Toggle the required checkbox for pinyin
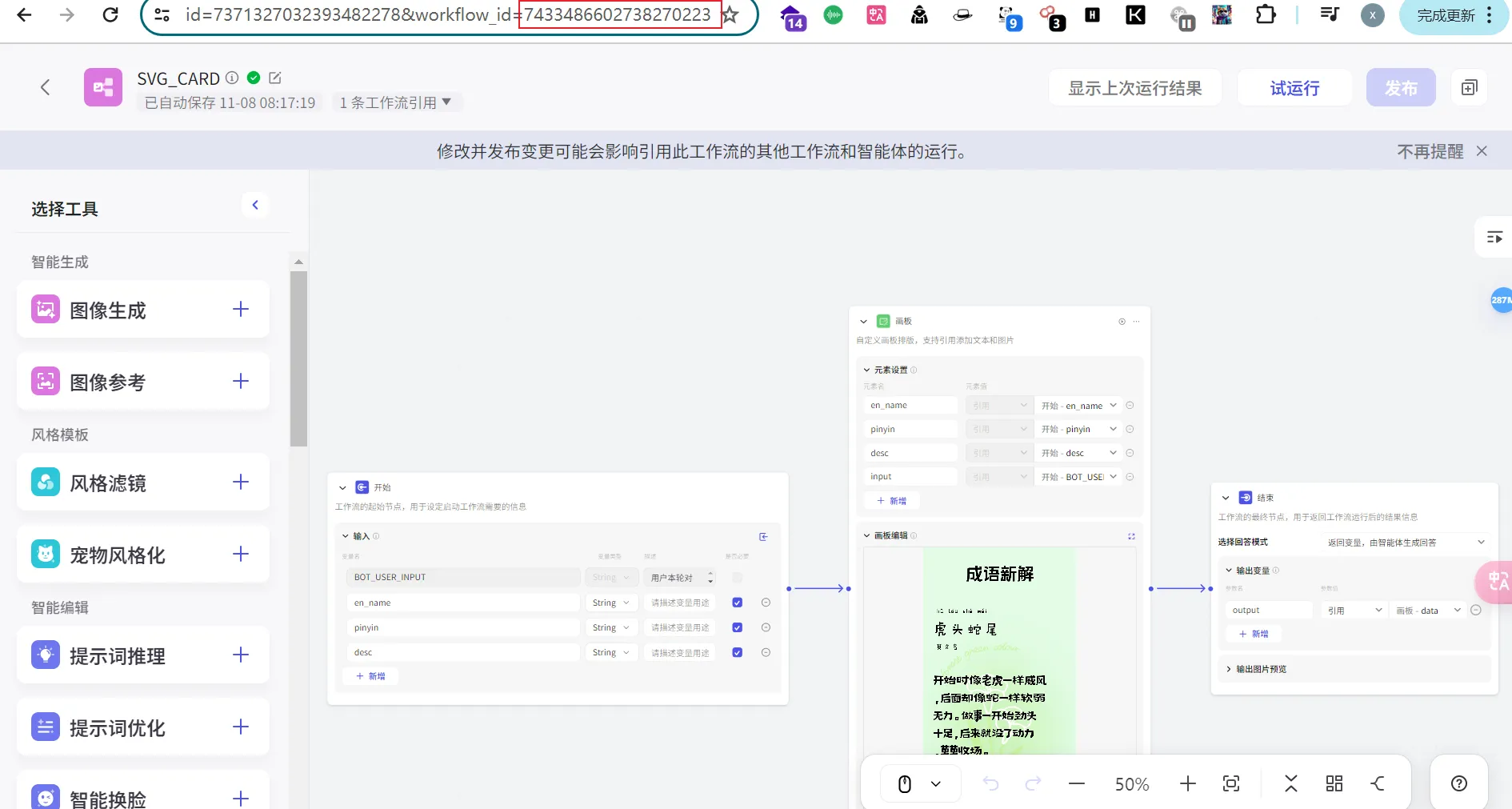Image resolution: width=1512 pixels, height=809 pixels. (x=738, y=627)
